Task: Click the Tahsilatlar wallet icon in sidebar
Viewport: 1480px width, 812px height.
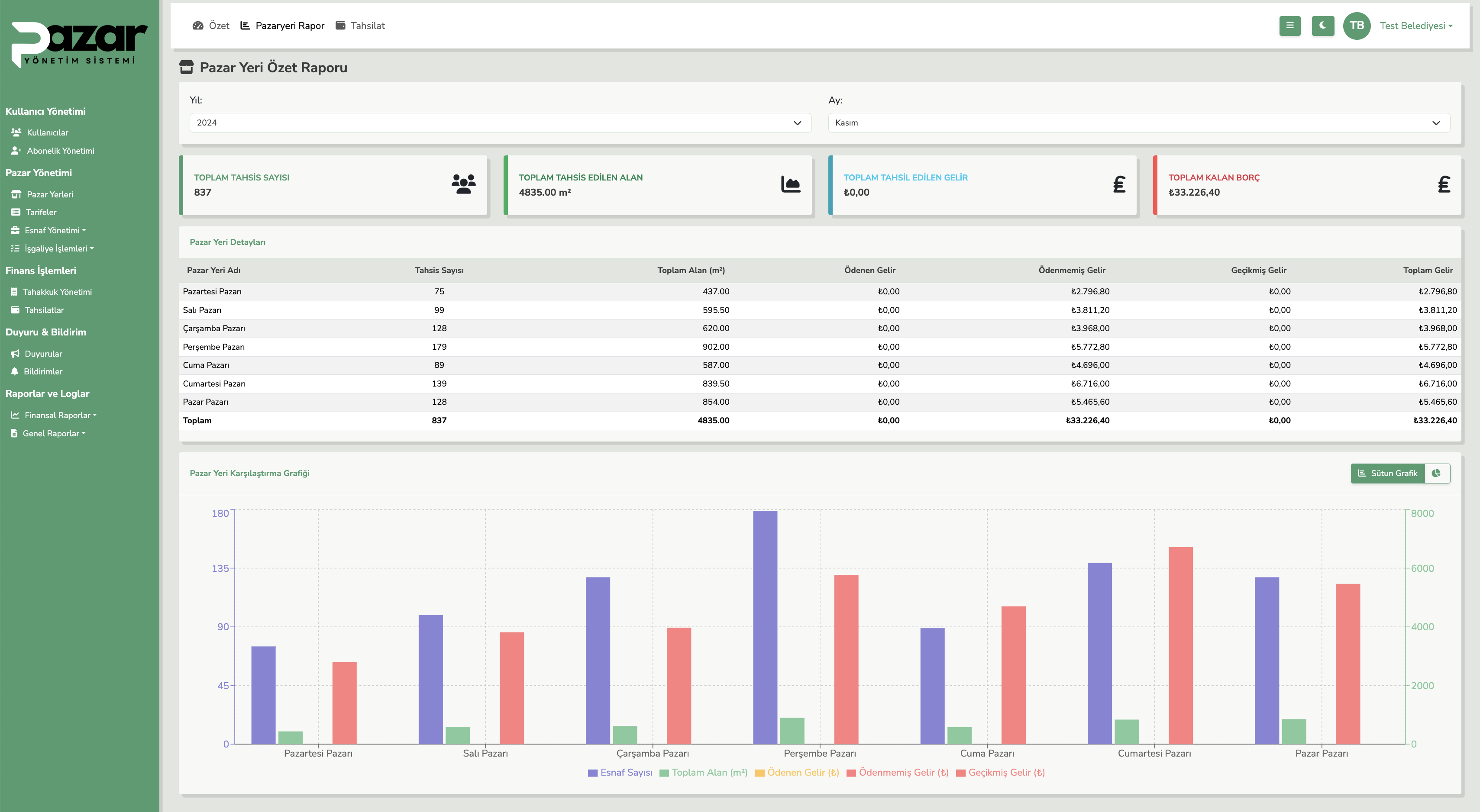Action: [15, 310]
